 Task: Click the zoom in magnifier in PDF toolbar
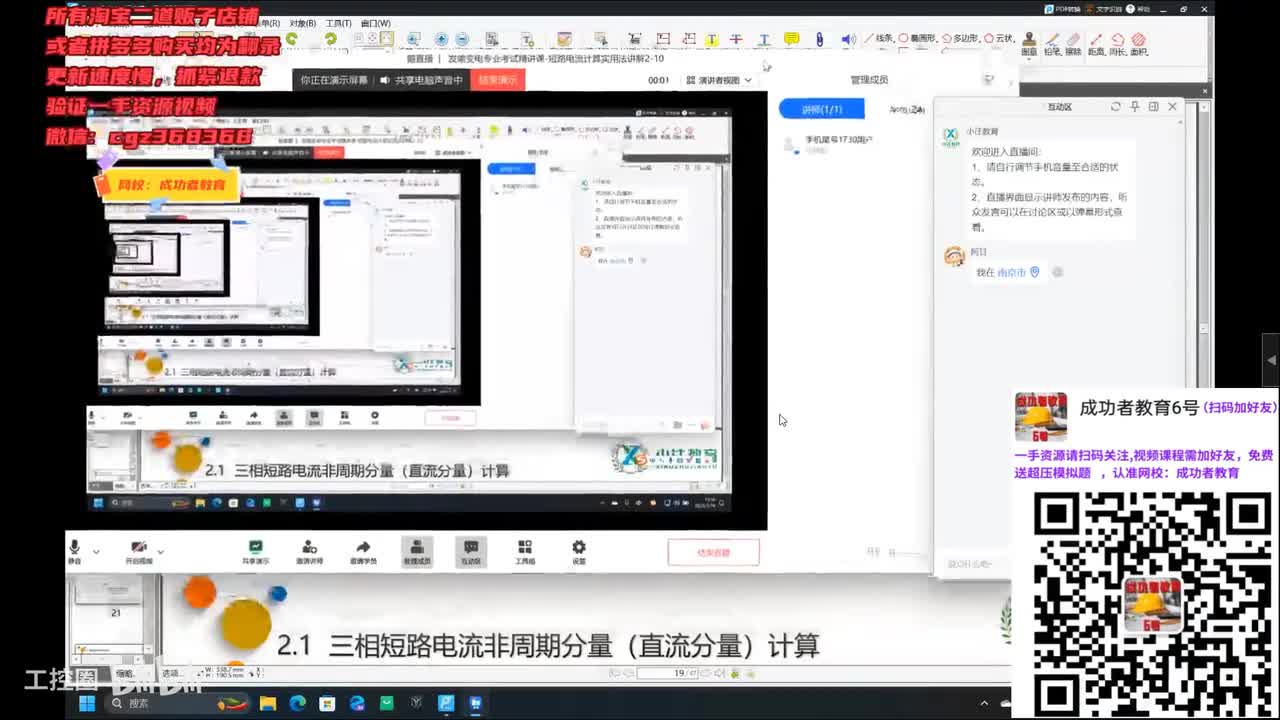pos(441,39)
